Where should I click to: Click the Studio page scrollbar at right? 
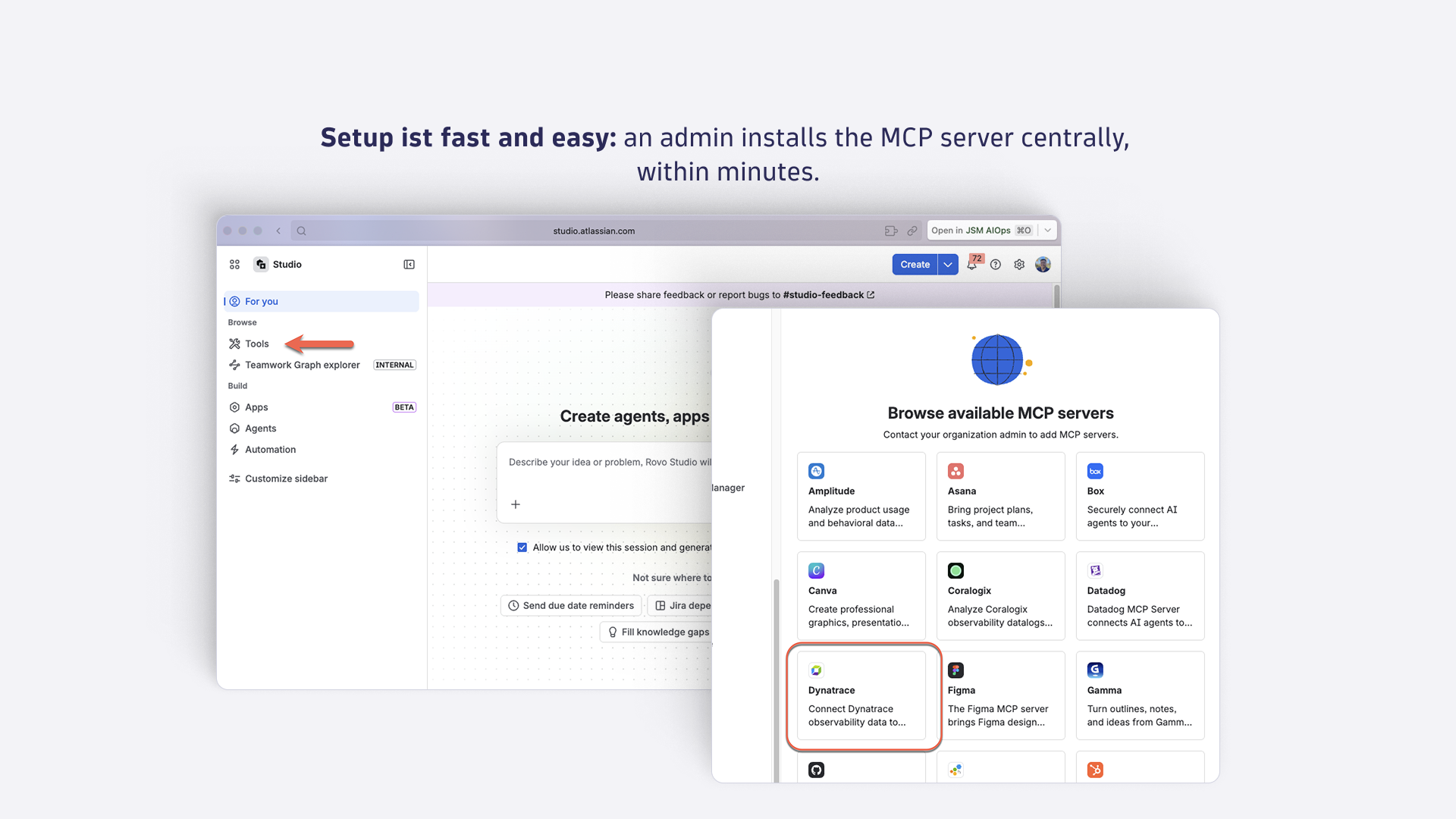[1056, 297]
